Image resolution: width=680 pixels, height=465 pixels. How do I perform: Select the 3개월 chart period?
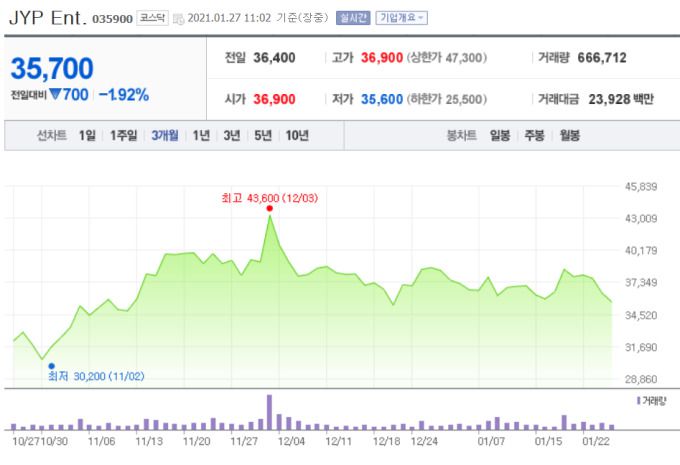click(x=164, y=136)
